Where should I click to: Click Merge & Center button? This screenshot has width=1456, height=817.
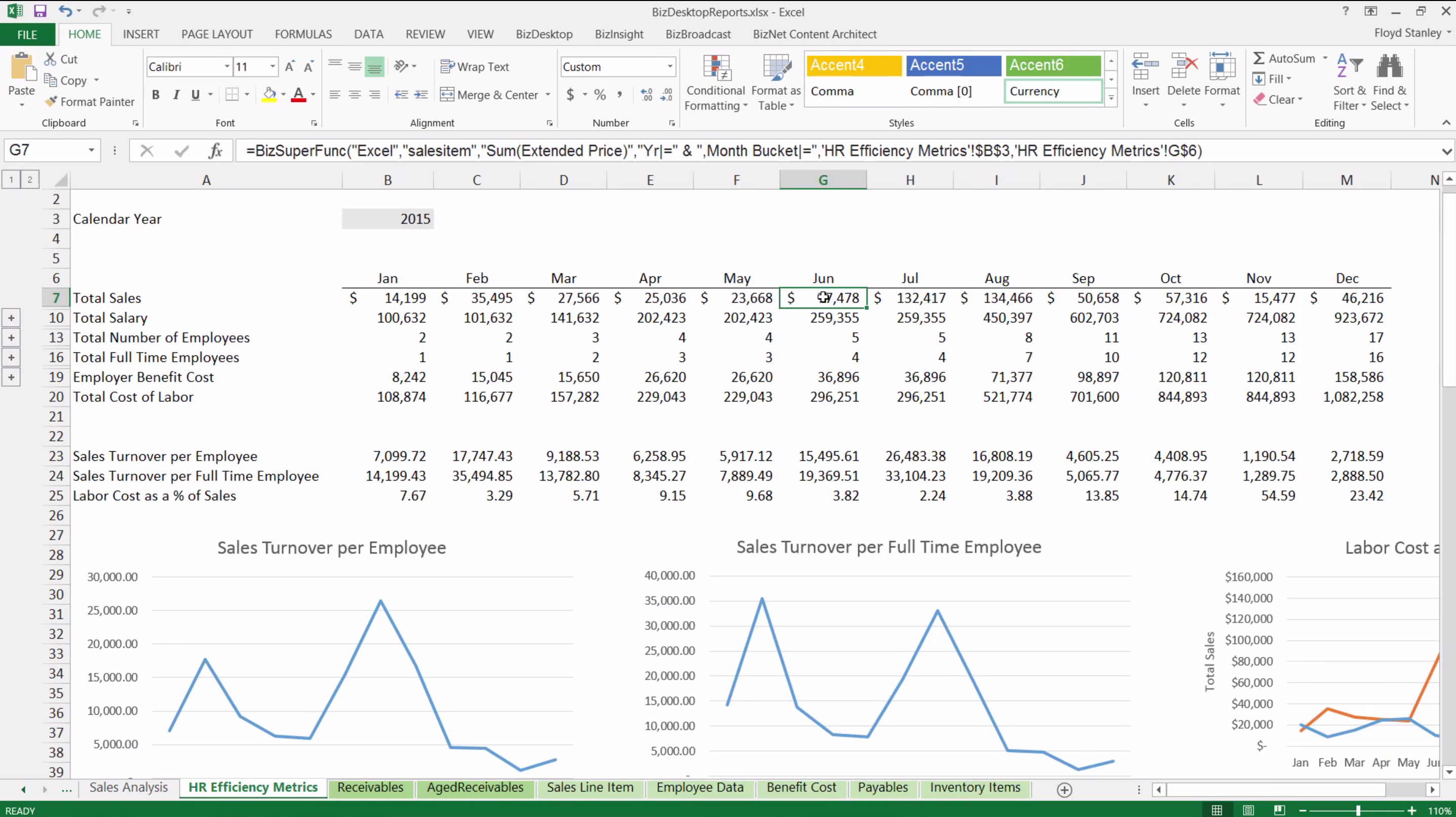tap(489, 94)
